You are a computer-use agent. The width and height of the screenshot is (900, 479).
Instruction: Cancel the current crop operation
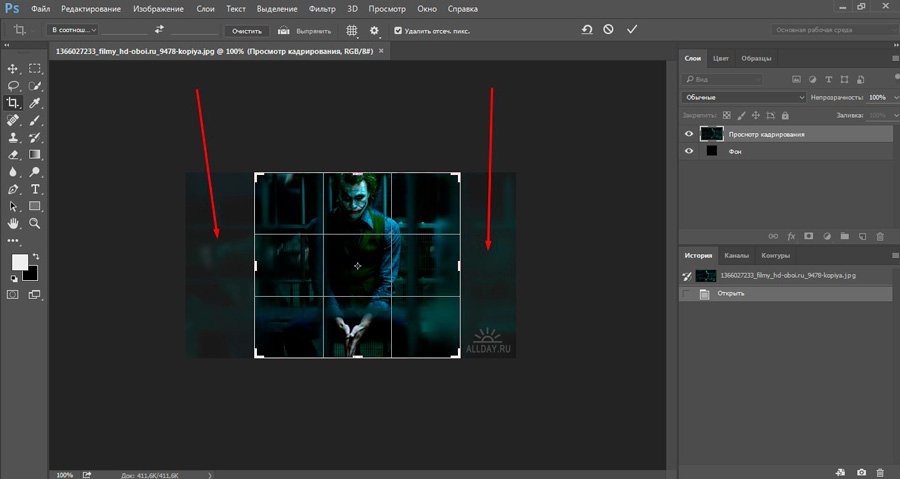pyautogui.click(x=608, y=29)
